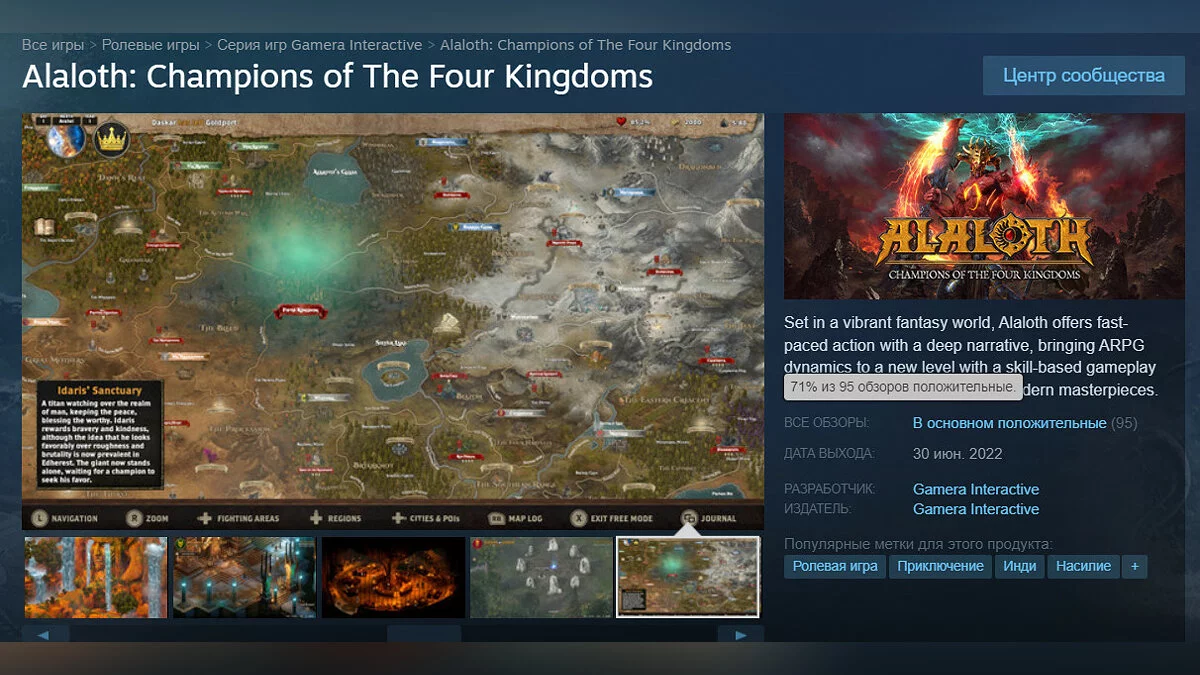The height and width of the screenshot is (675, 1200).
Task: Click the right arrow of the thumbnail strip
Action: point(740,634)
